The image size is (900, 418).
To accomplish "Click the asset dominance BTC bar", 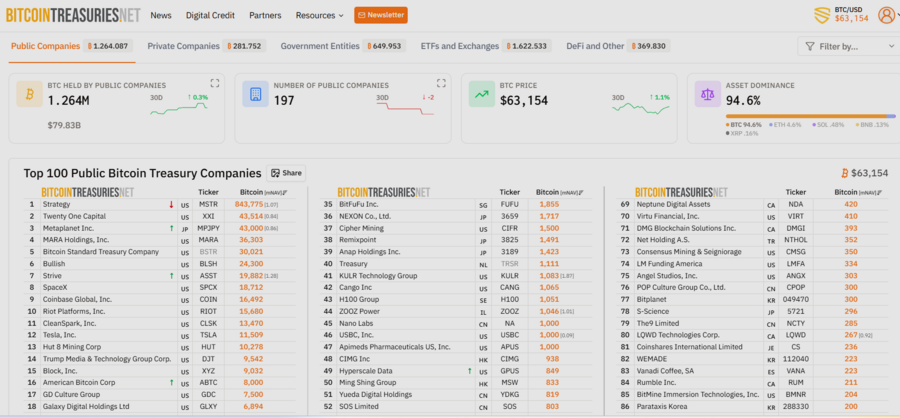I will (806, 116).
